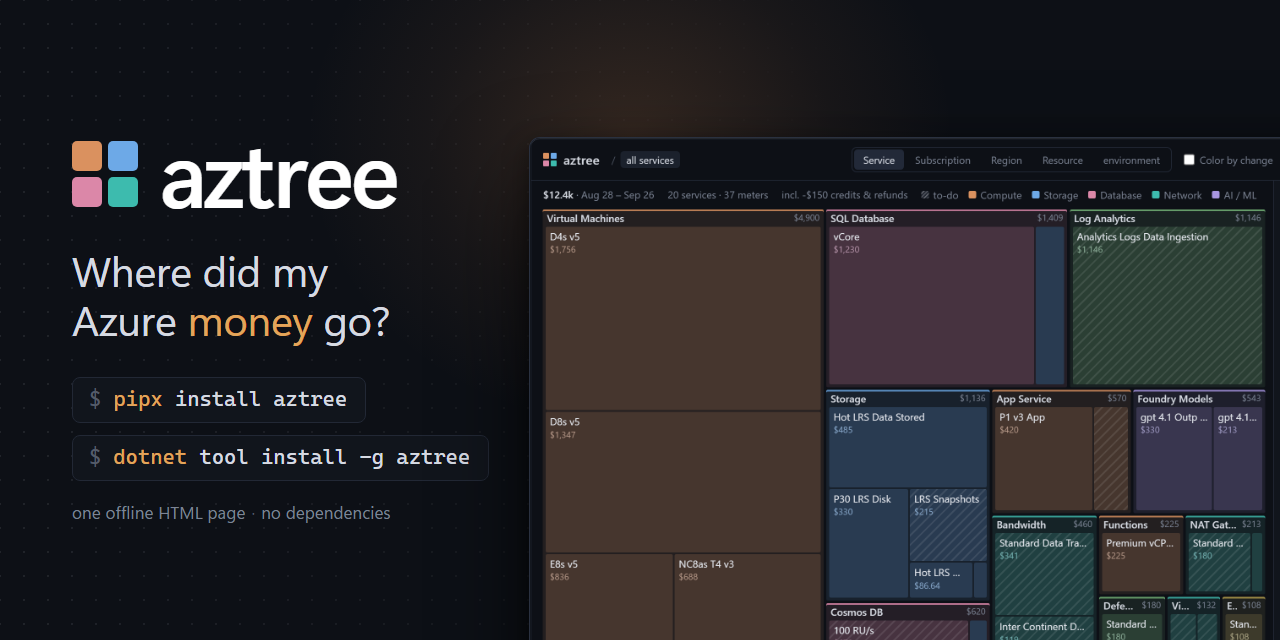Click the Compute legend color swatch

(x=972, y=195)
